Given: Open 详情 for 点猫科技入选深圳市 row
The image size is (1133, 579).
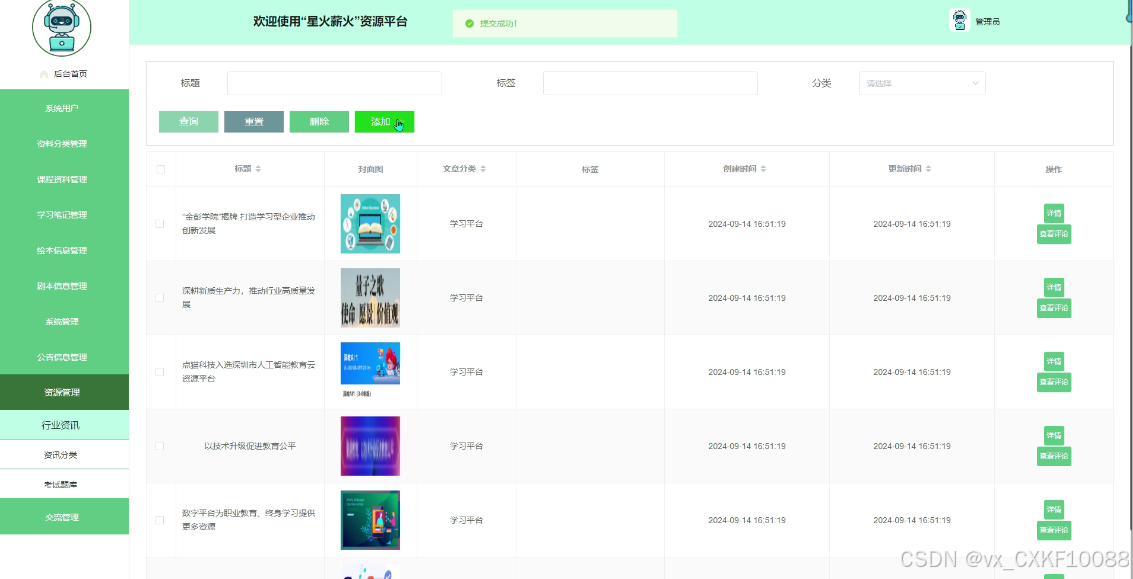Looking at the screenshot, I should tap(1054, 361).
